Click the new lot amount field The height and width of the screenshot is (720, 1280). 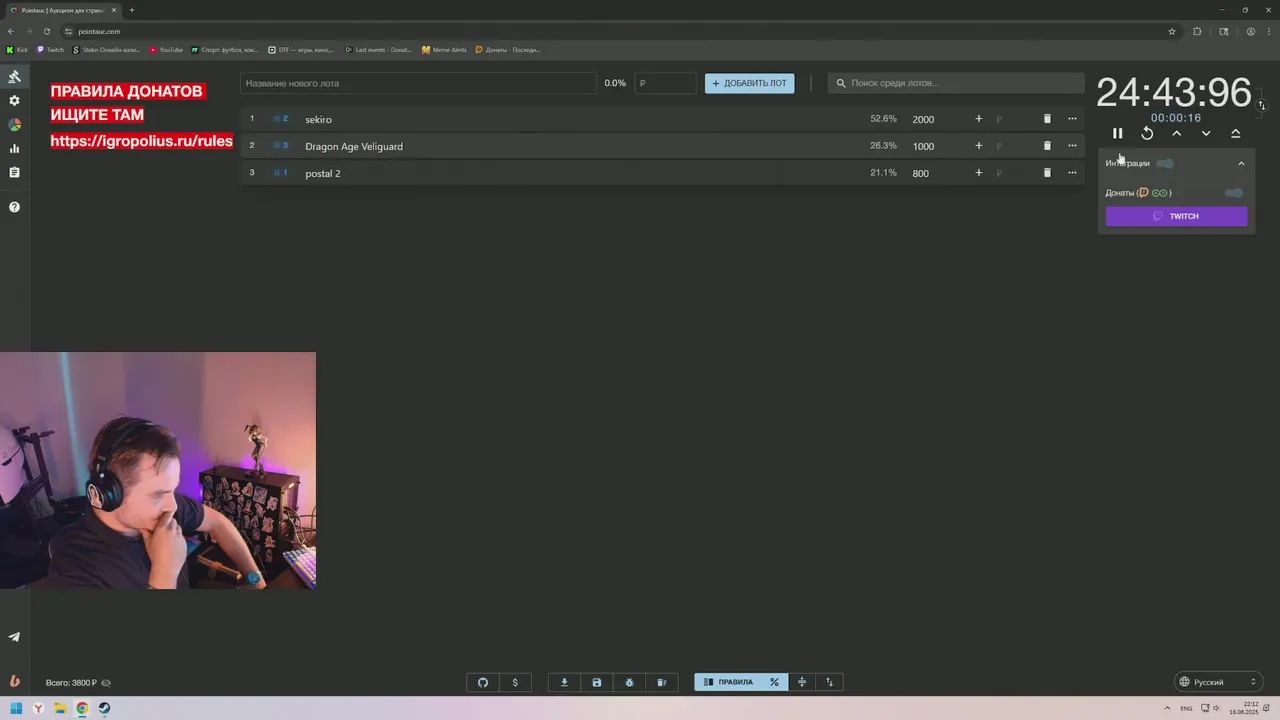coord(665,83)
